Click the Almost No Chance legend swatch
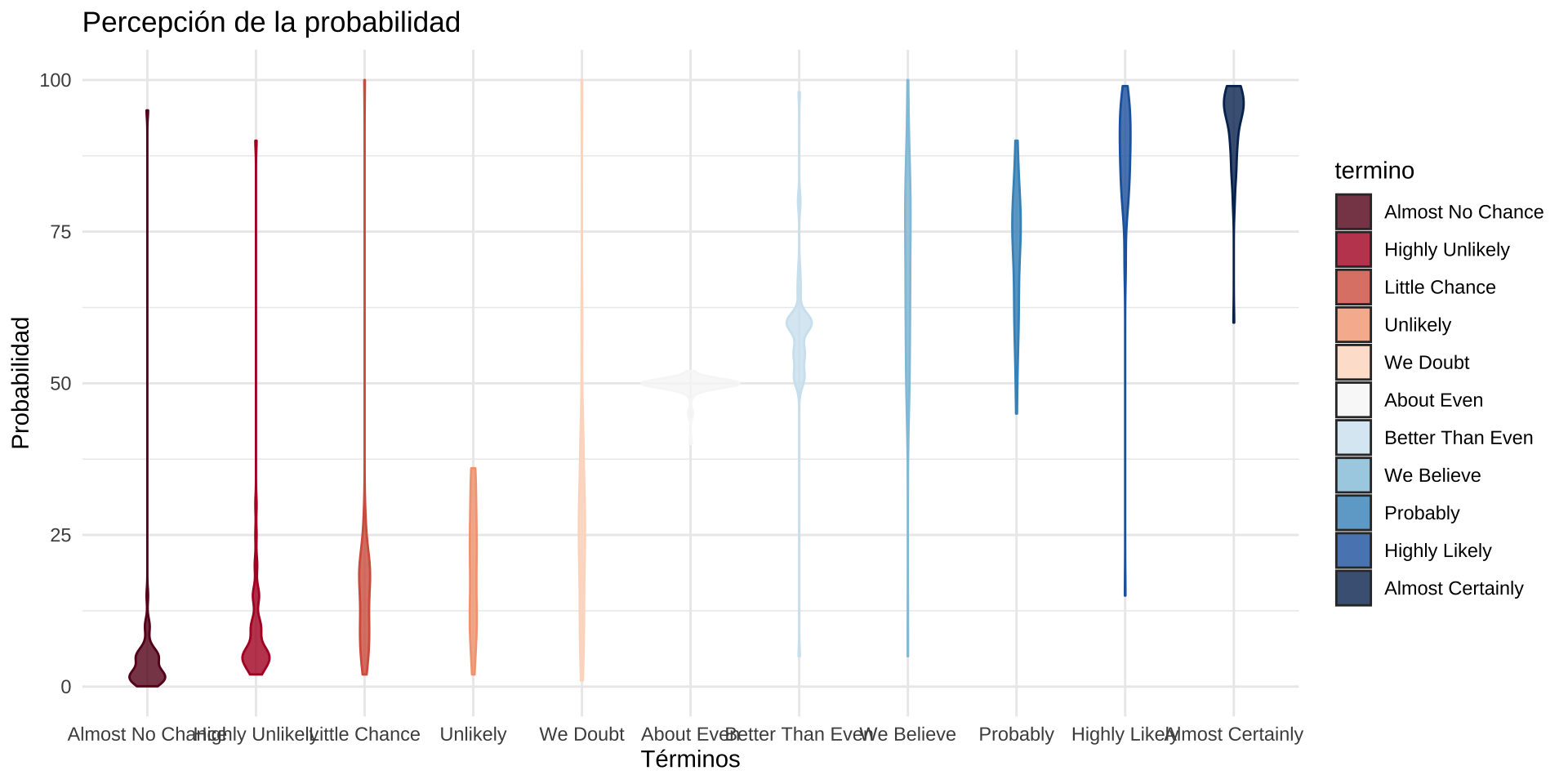The height and width of the screenshot is (784, 1568). 1353,212
